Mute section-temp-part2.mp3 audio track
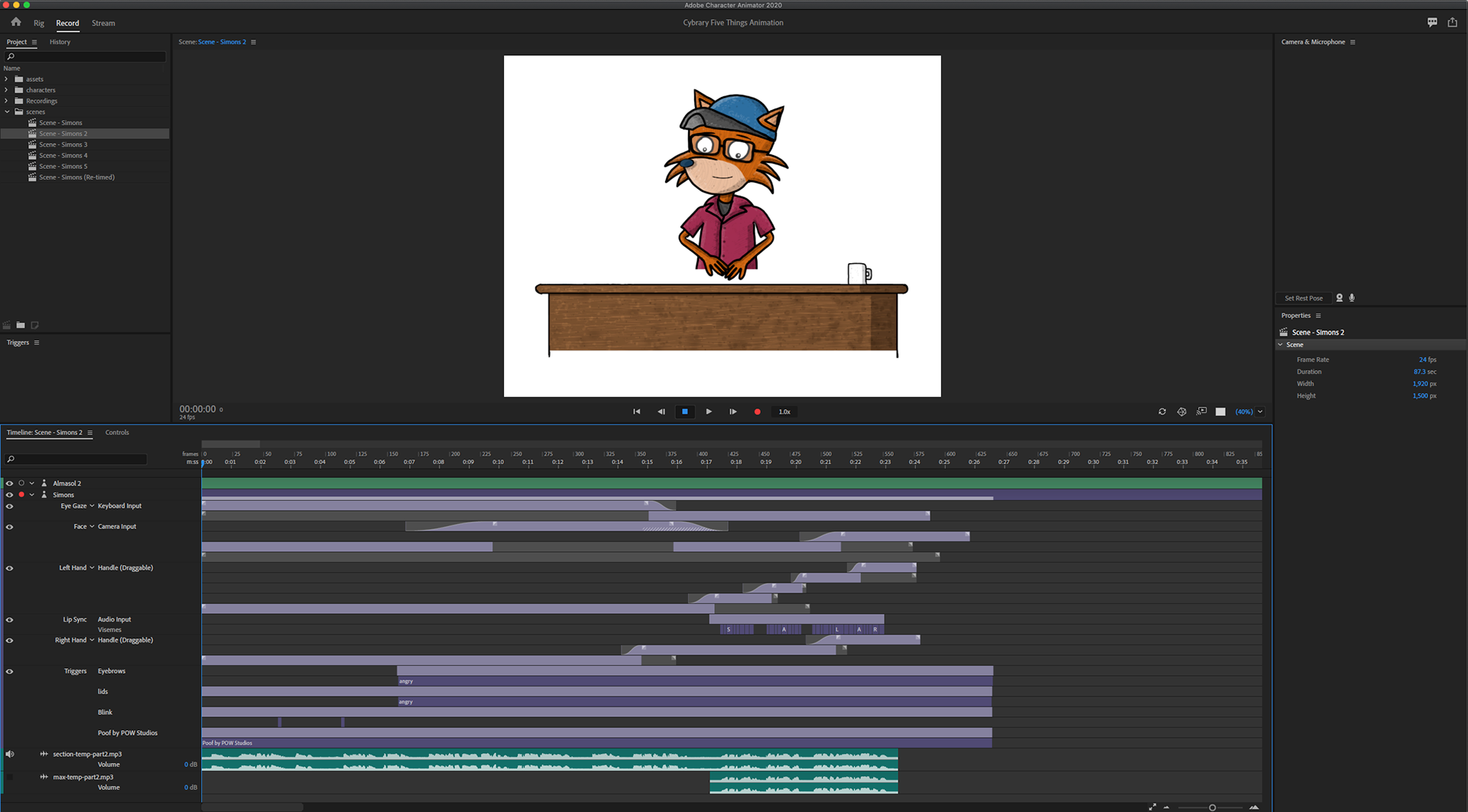Image resolution: width=1468 pixels, height=812 pixels. pos(10,754)
